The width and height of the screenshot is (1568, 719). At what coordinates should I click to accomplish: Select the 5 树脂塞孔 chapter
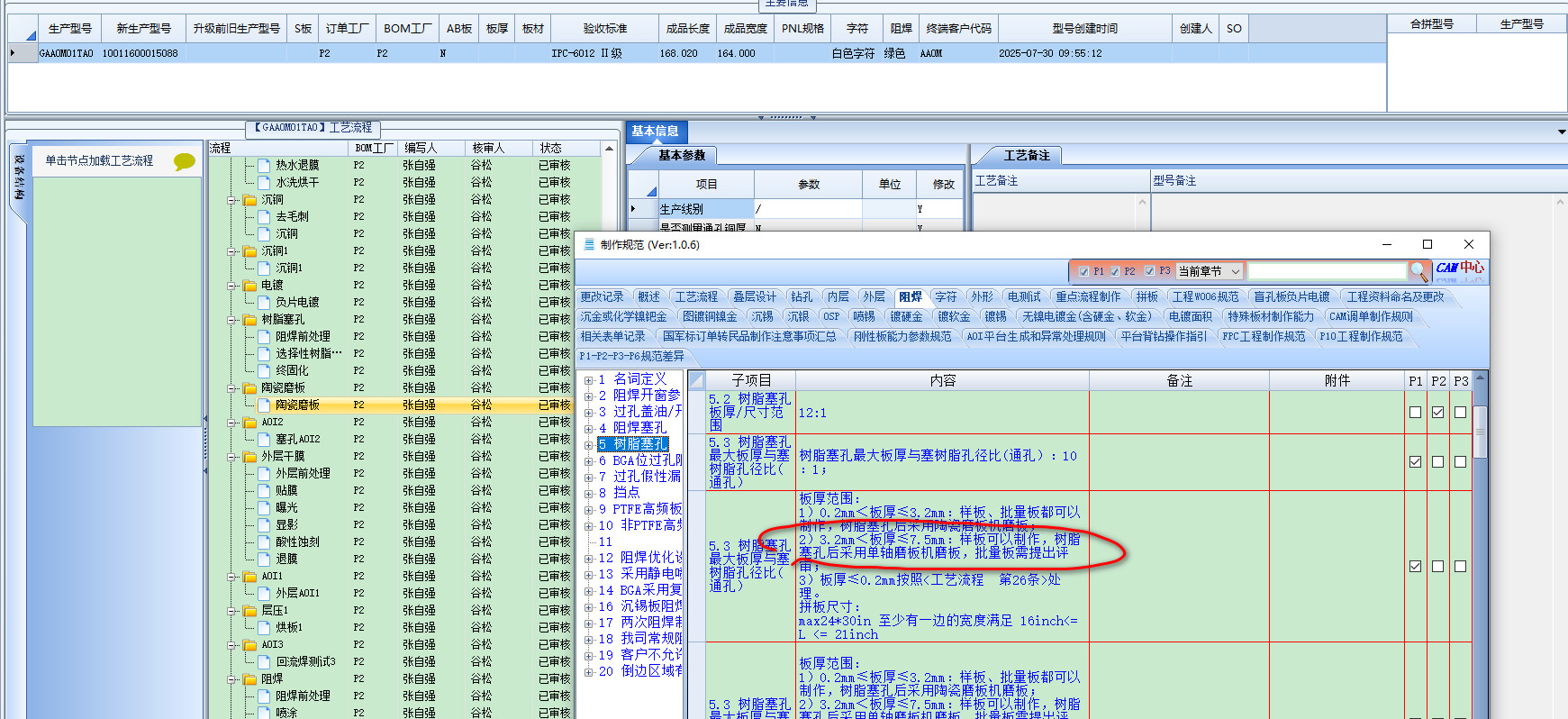coord(633,444)
